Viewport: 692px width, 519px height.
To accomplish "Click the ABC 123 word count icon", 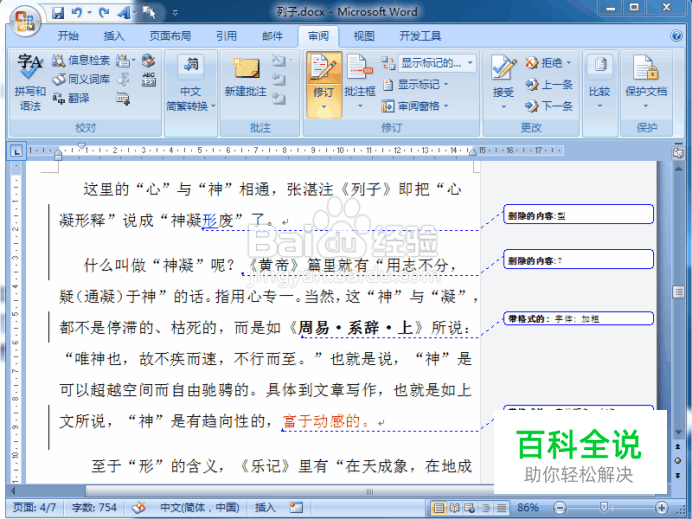I will pyautogui.click(x=149, y=79).
